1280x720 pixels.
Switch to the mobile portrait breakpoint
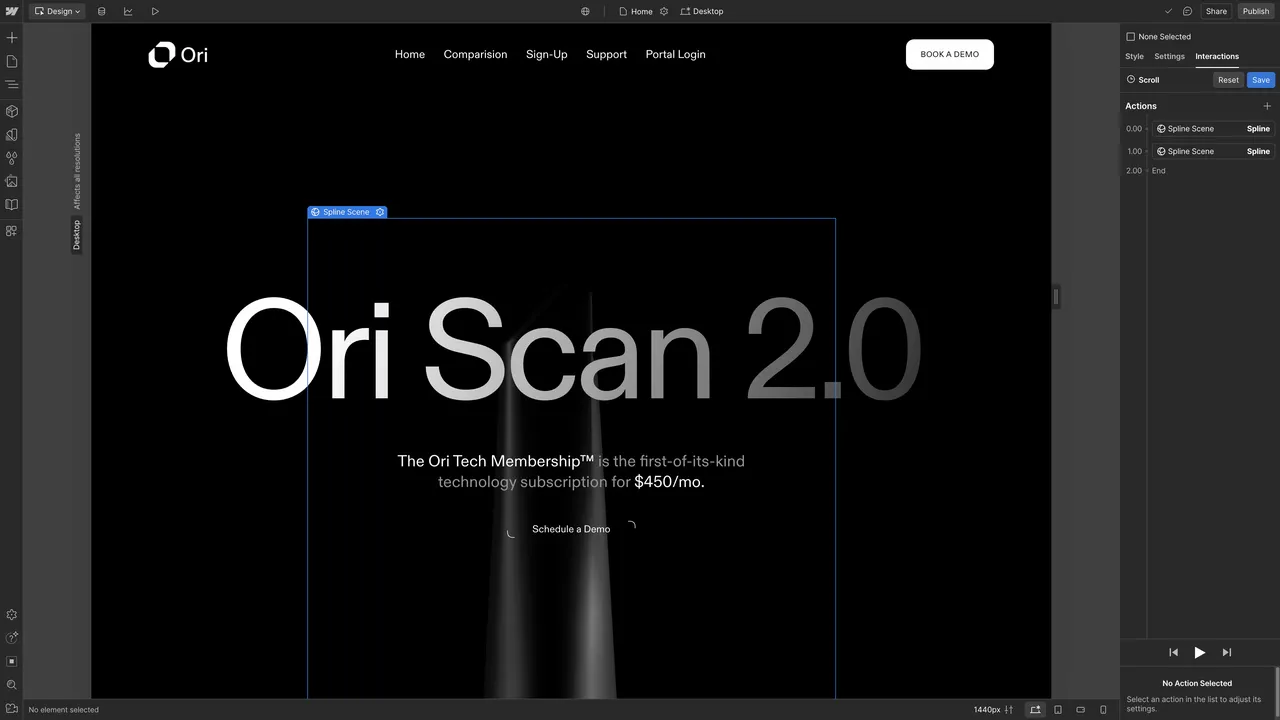click(1103, 709)
